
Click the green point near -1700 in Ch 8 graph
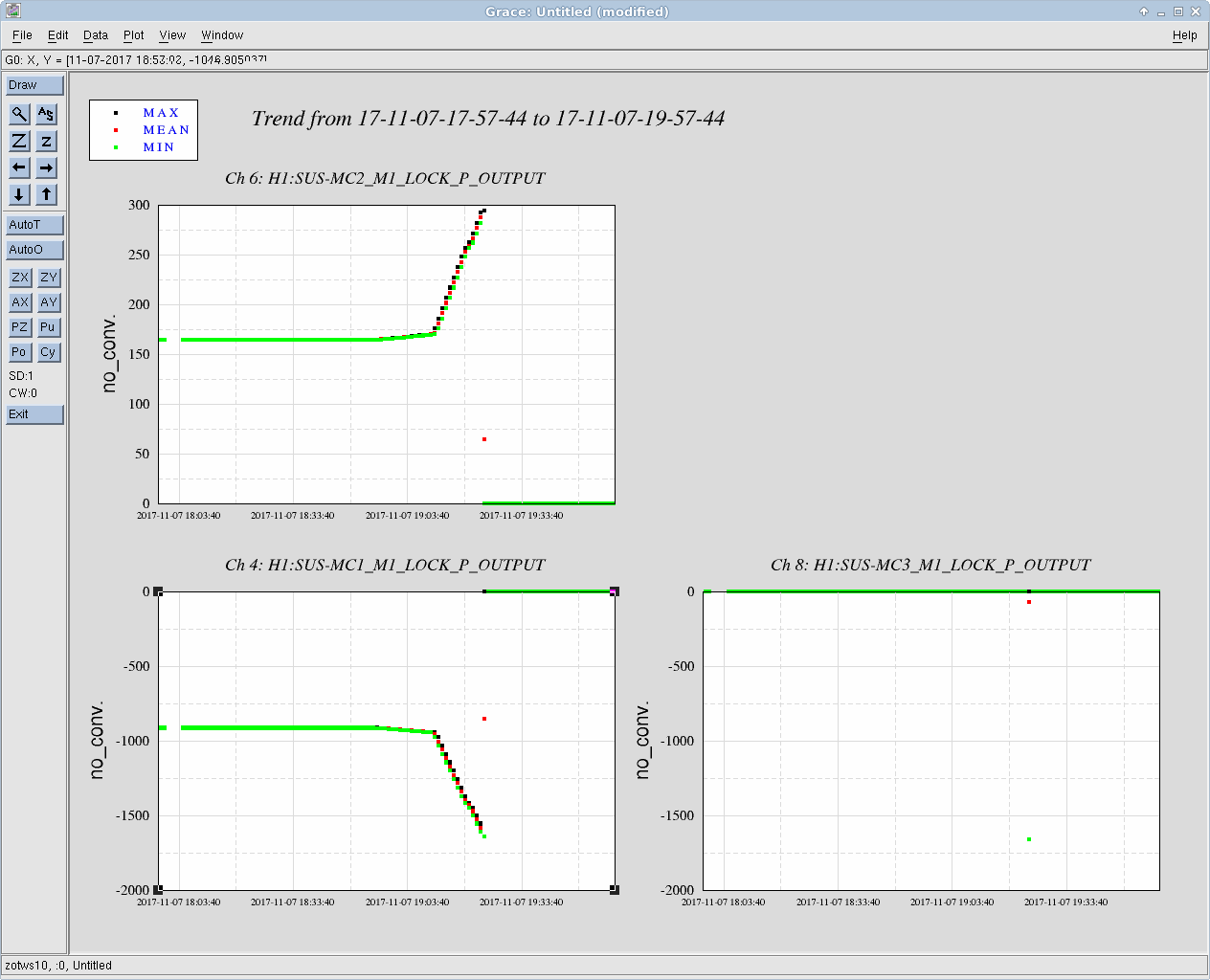tap(1029, 839)
